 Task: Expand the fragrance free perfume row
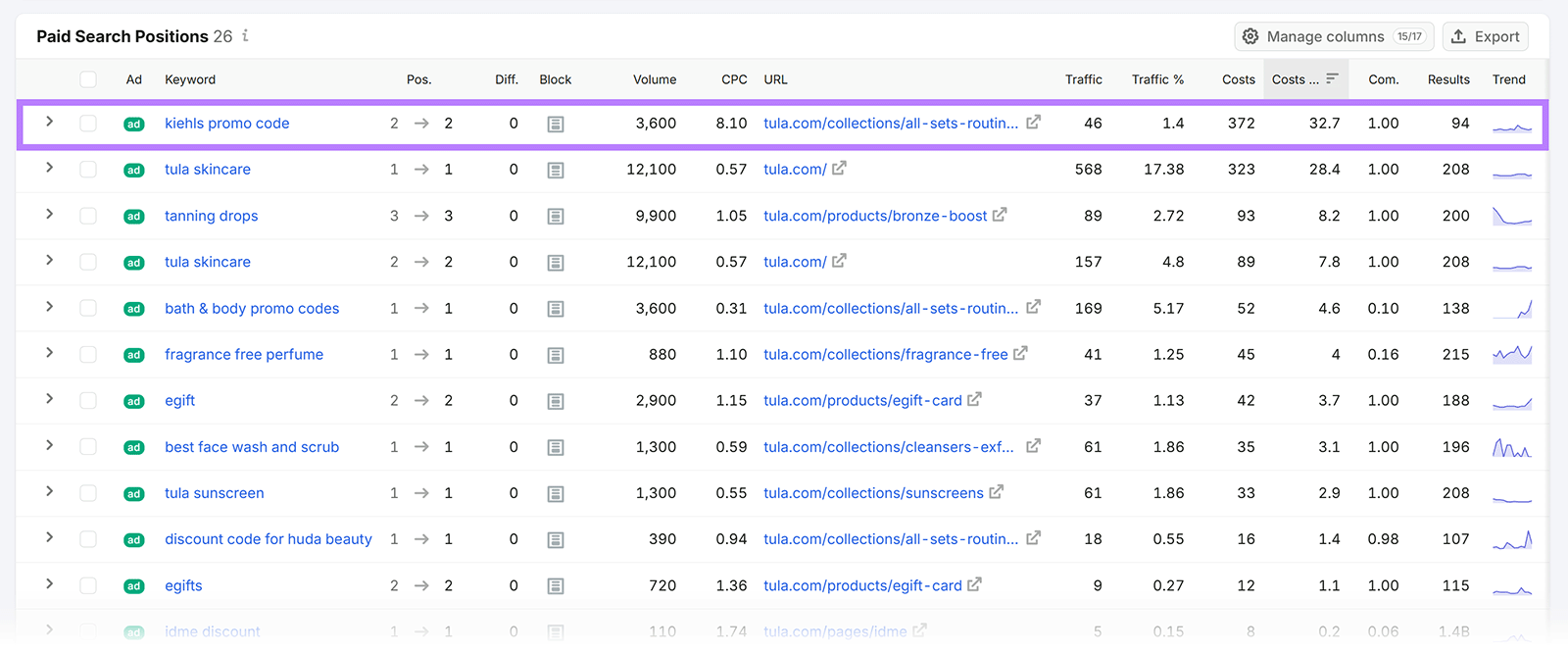pos(49,352)
